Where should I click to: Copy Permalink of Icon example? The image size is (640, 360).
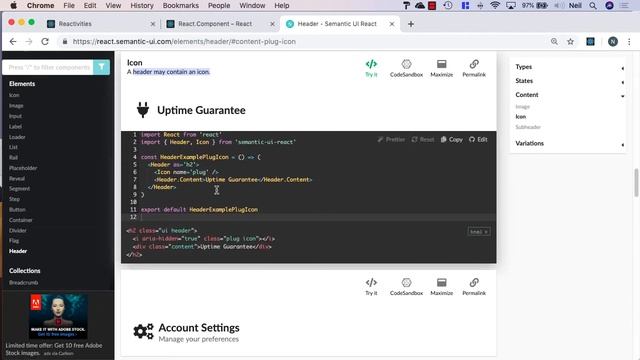[474, 68]
